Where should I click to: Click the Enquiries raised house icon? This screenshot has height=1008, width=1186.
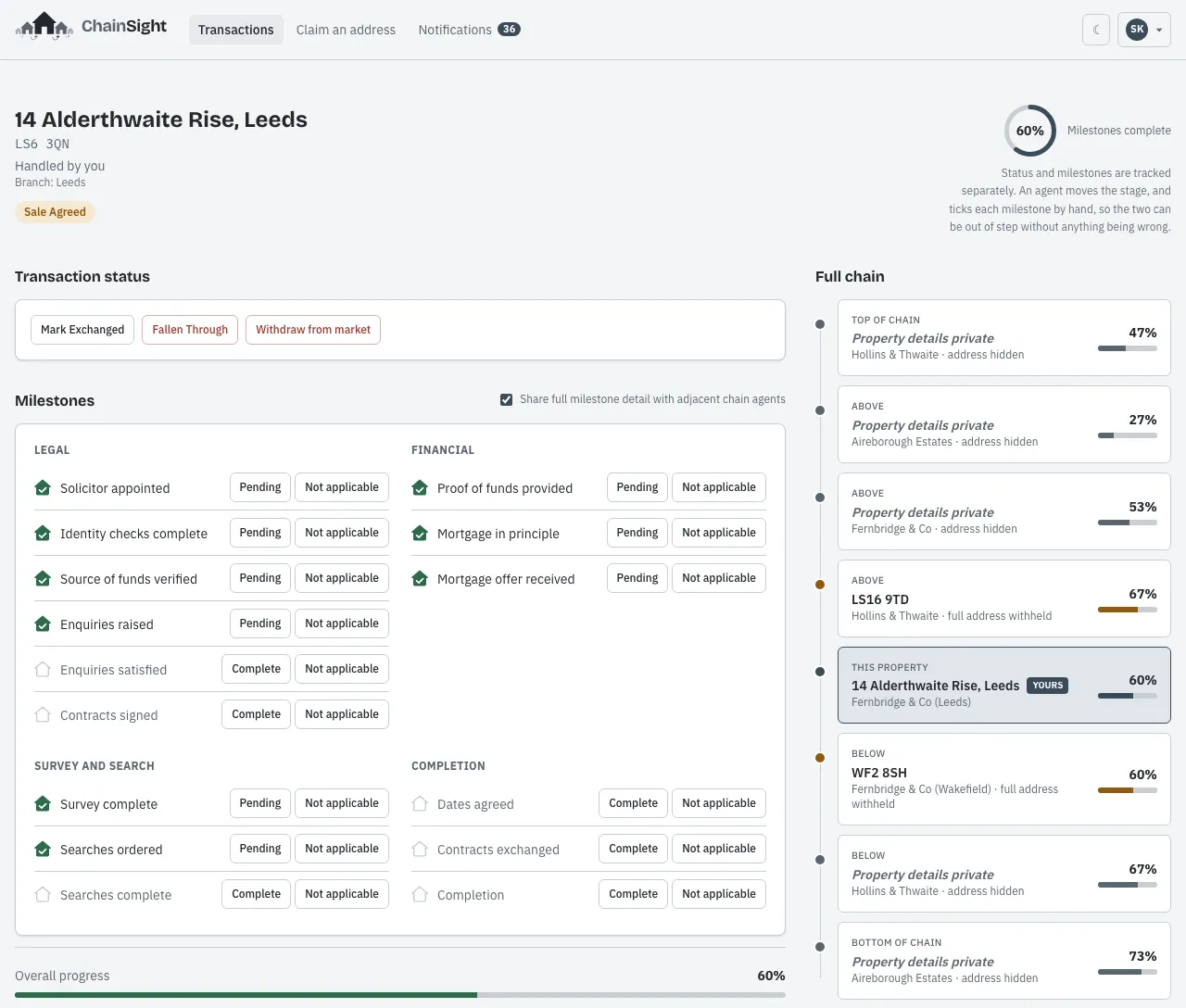tap(43, 624)
